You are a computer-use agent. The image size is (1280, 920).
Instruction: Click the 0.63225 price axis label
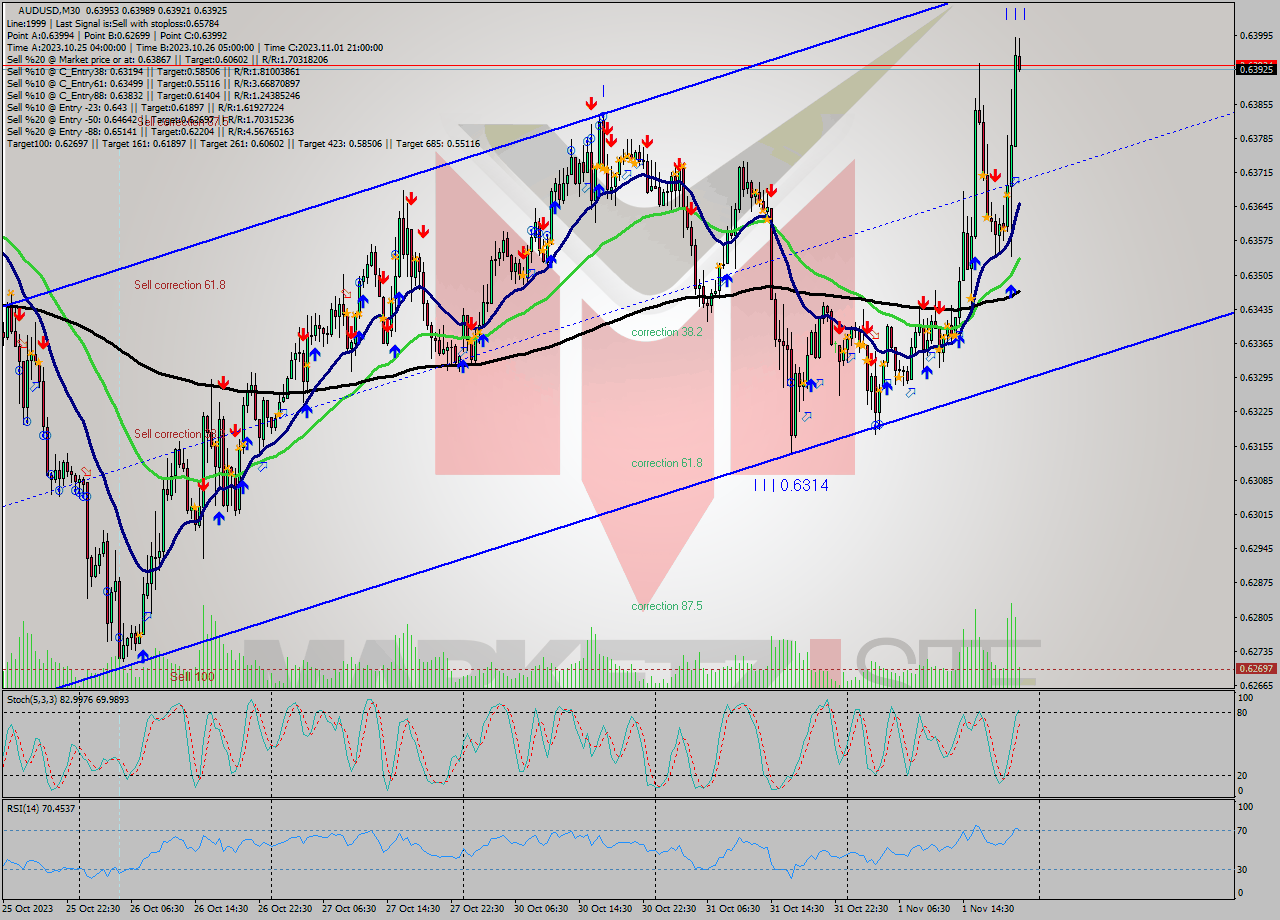(x=1256, y=411)
